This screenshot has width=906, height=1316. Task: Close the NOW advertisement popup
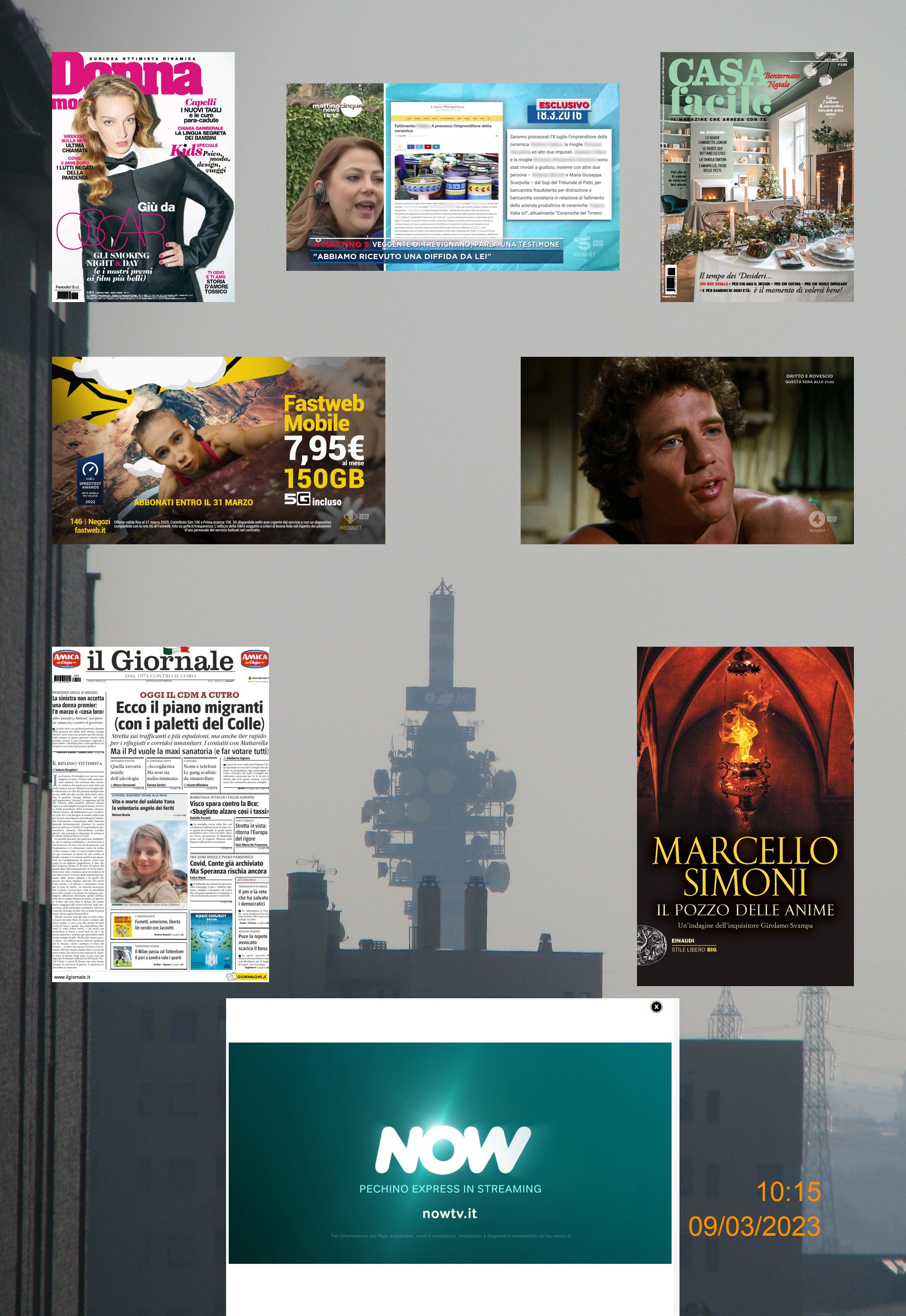coord(656,1007)
